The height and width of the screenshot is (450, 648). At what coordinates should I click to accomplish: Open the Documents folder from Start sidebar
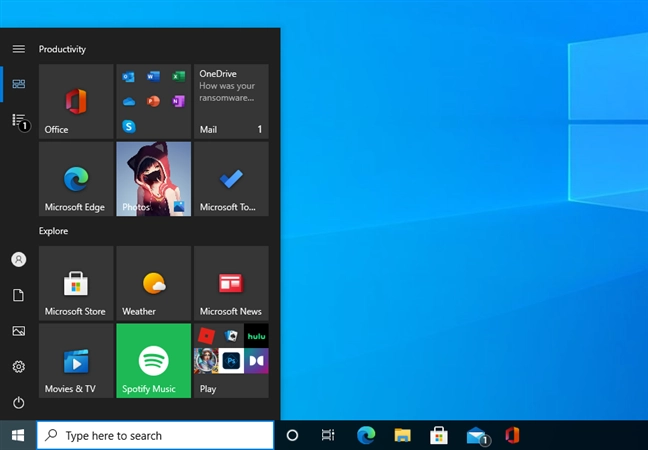[x=19, y=295]
